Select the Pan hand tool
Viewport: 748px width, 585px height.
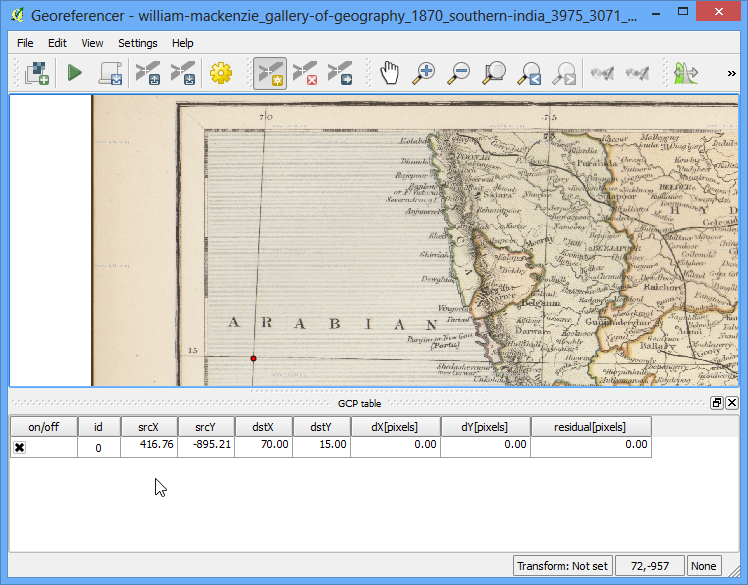389,73
